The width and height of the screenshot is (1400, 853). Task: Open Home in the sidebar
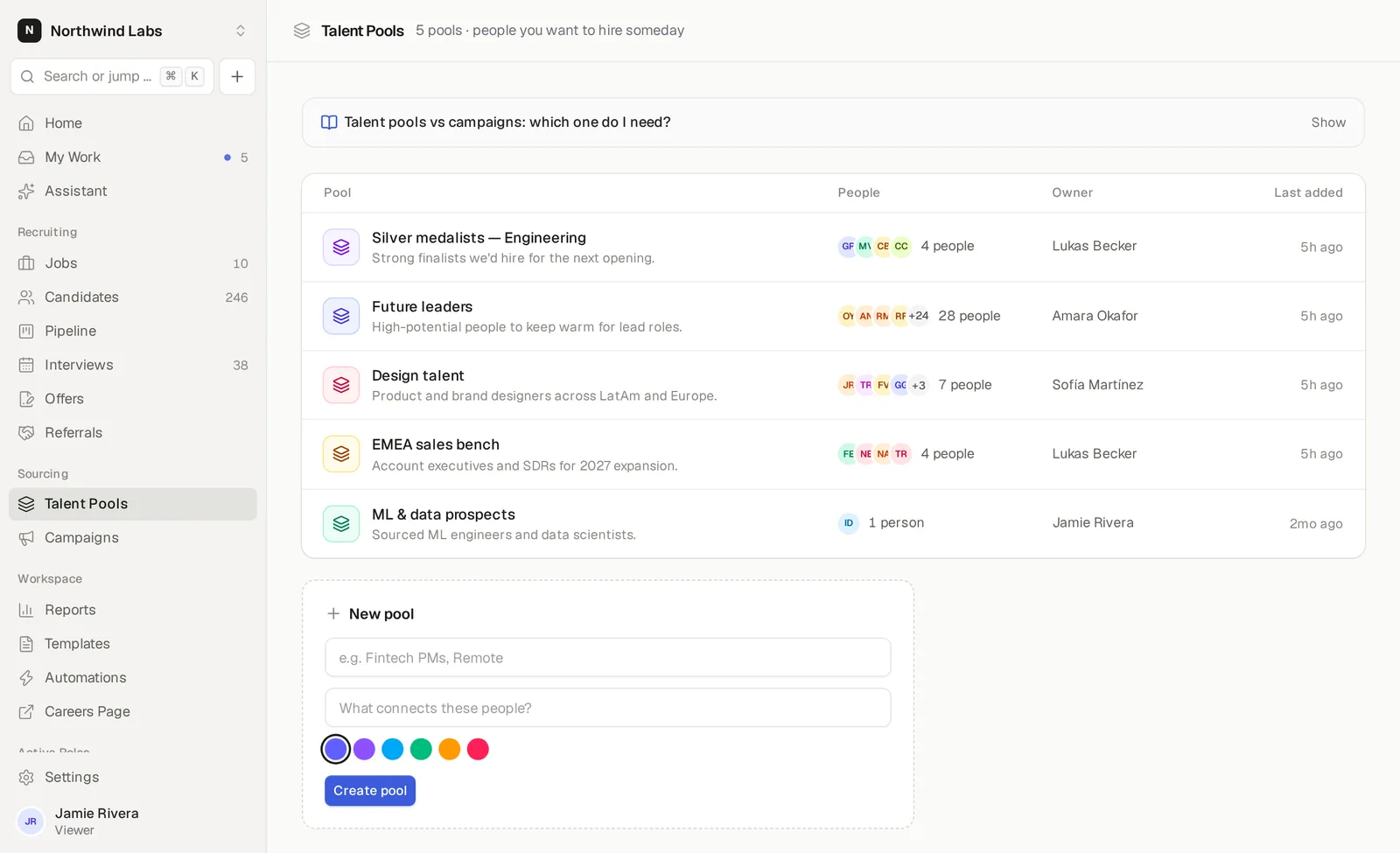click(x=133, y=123)
